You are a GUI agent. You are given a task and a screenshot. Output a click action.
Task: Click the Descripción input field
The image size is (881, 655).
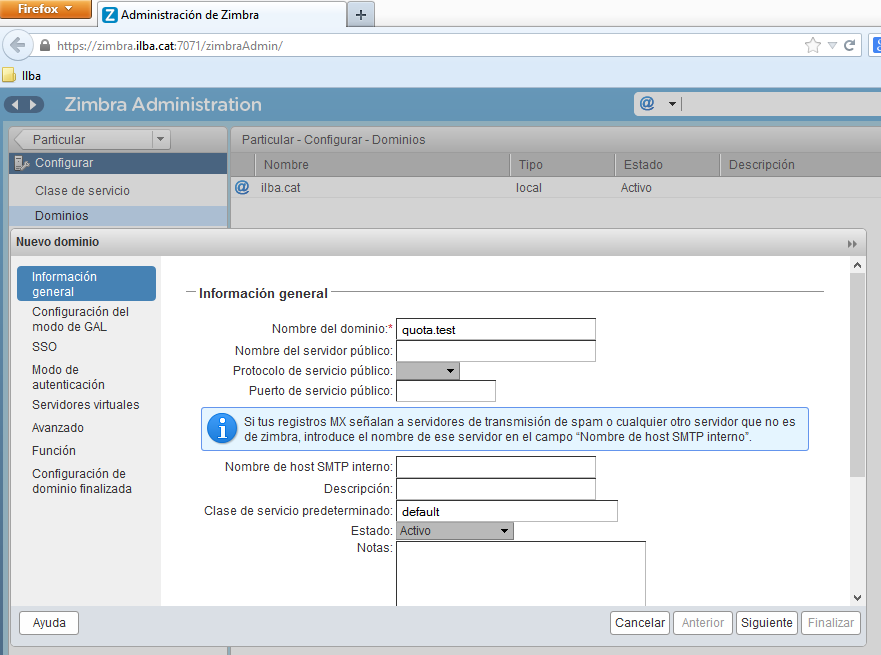click(x=496, y=489)
